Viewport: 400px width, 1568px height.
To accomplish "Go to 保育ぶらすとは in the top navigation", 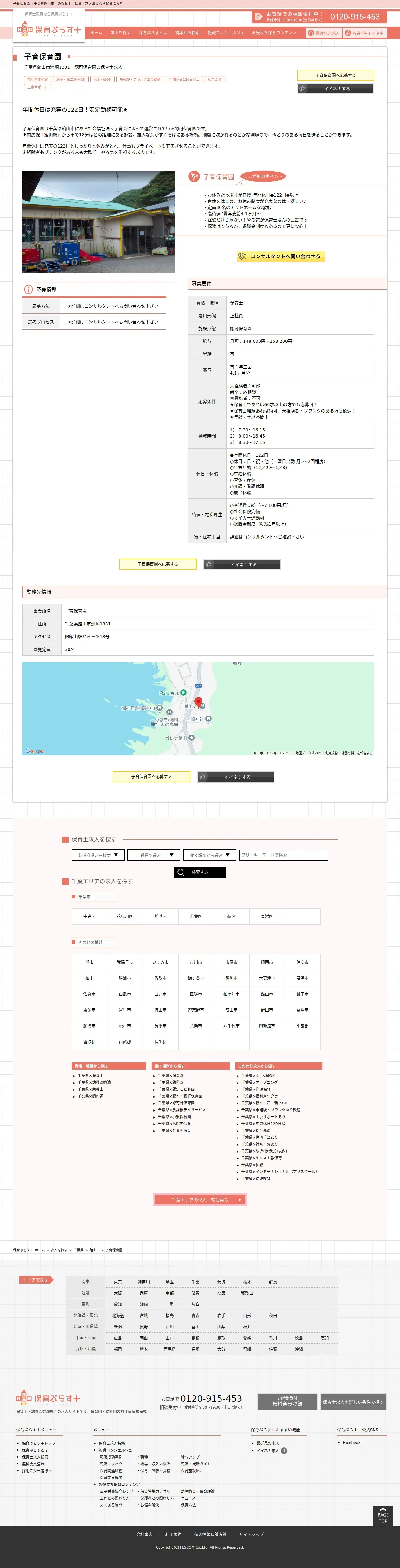I will [x=153, y=33].
